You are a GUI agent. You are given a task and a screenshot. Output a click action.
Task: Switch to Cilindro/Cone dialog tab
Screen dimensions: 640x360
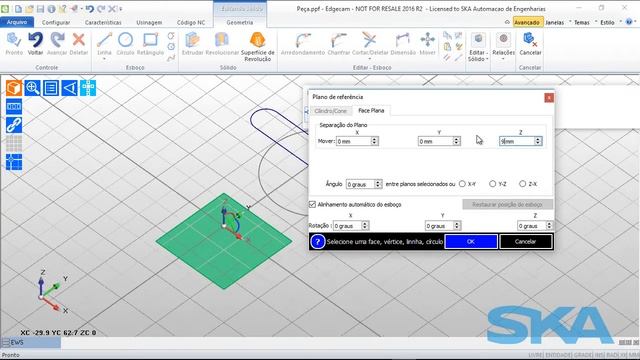(330, 111)
